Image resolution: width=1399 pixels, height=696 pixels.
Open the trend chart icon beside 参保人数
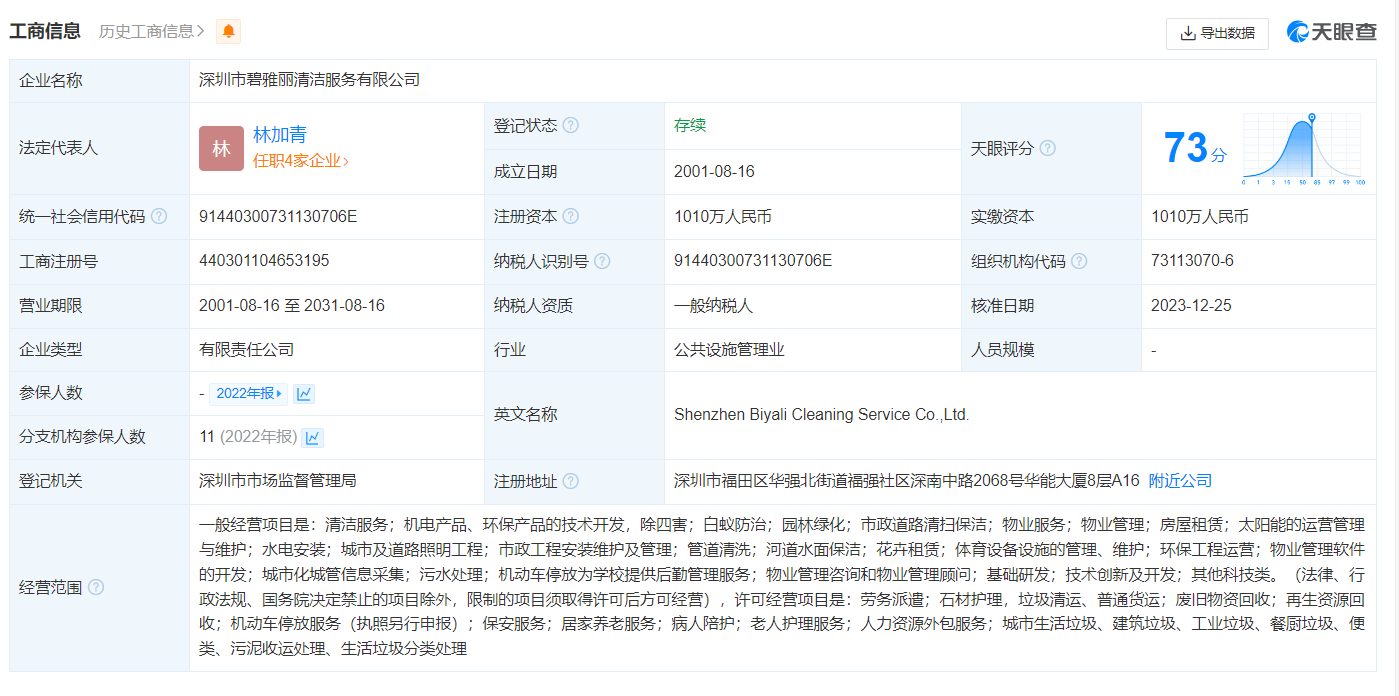pos(303,393)
